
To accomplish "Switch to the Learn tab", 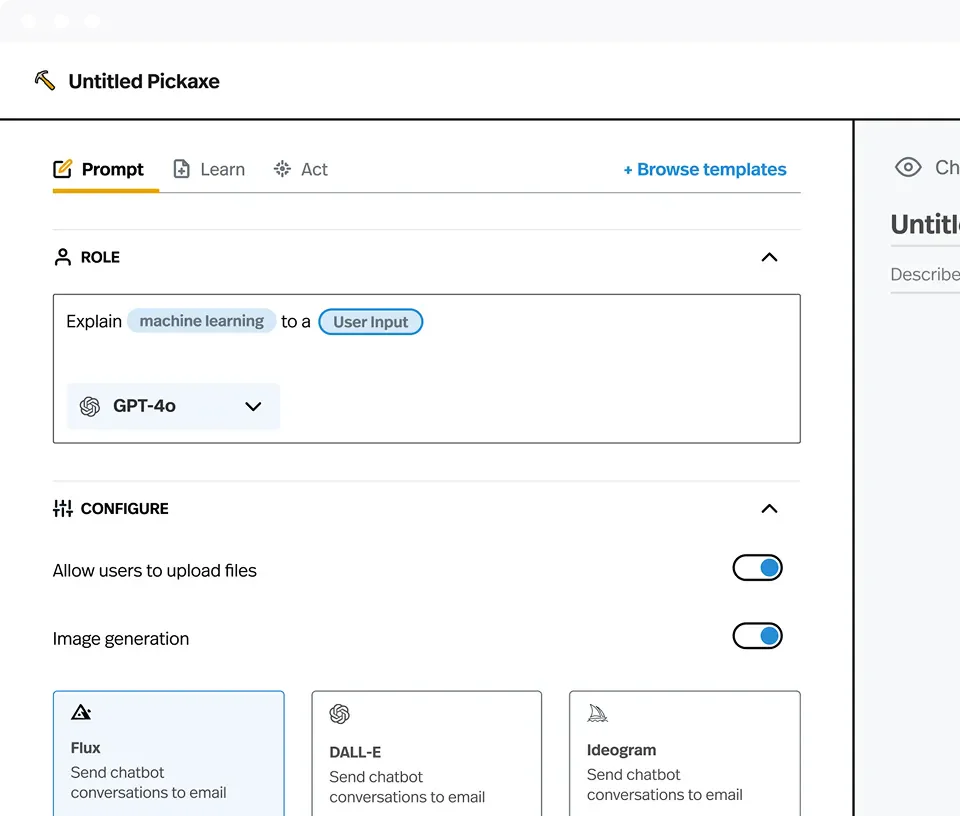I will 209,169.
